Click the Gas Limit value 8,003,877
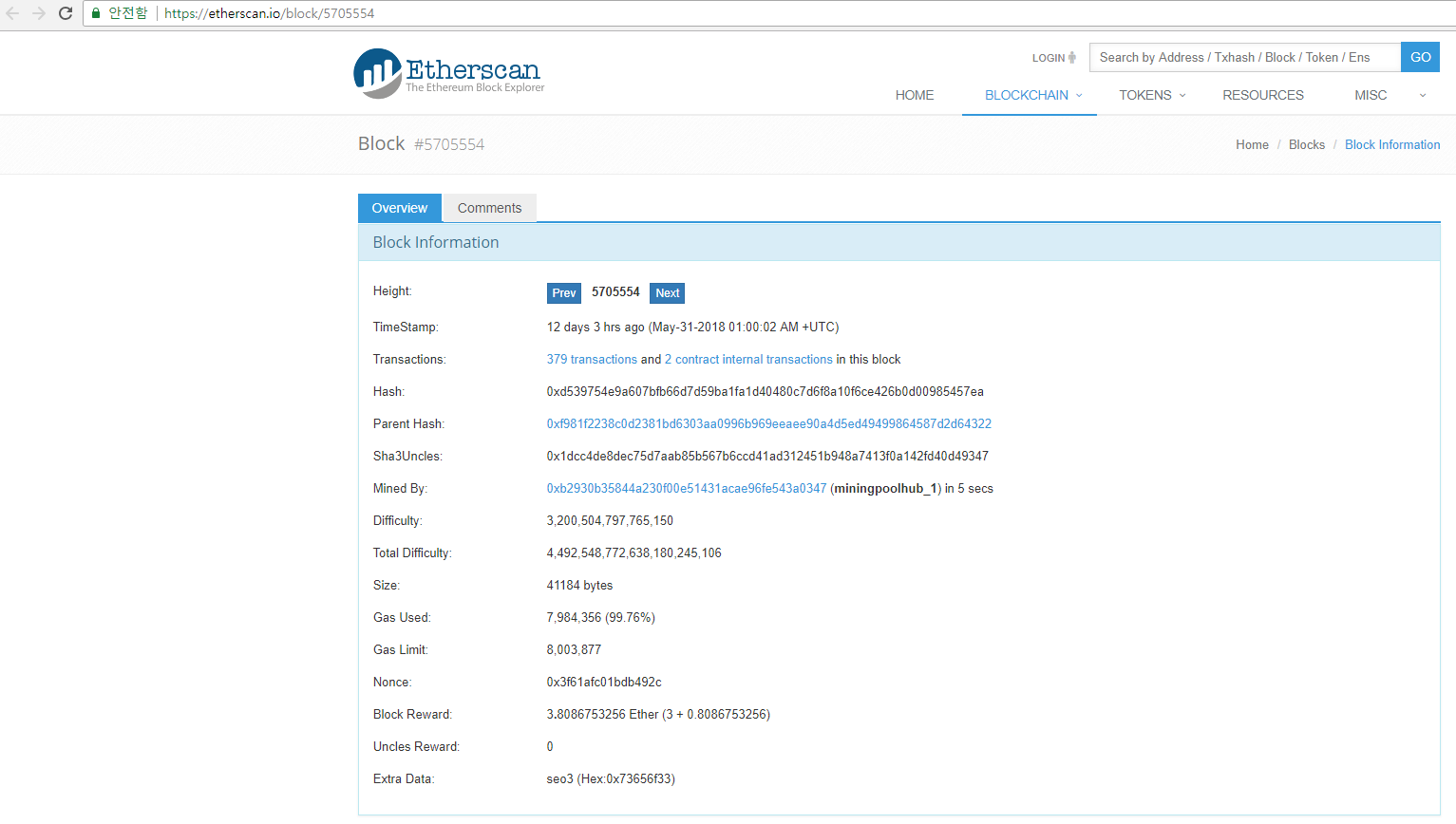Screen dimensions: 1456x824 point(574,650)
